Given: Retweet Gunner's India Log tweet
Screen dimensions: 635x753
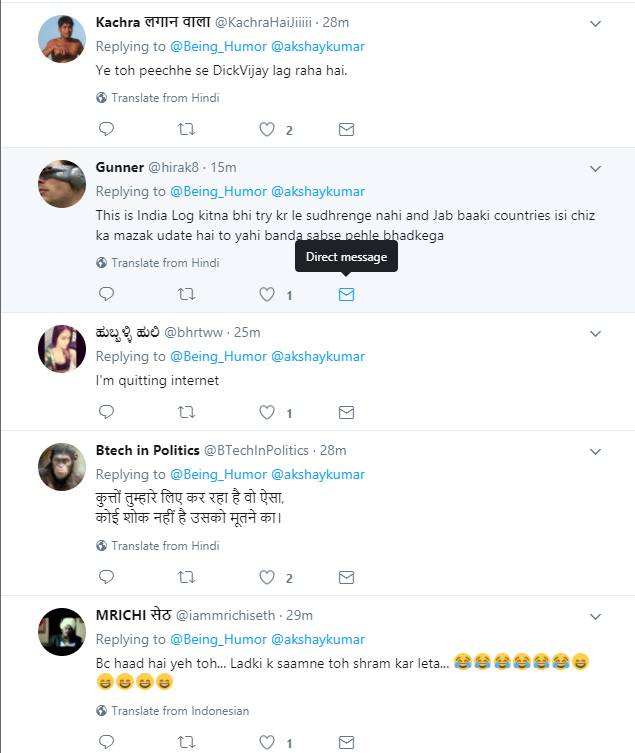Looking at the screenshot, I should 186,294.
